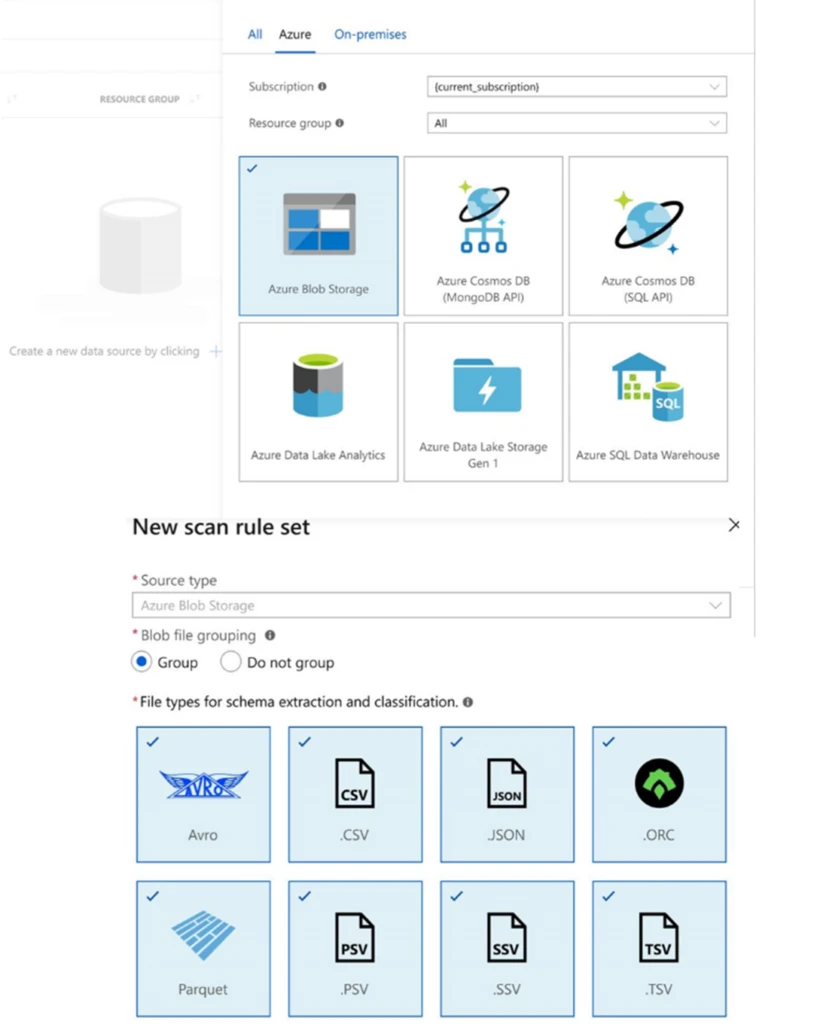Image resolution: width=817 pixels, height=1024 pixels.
Task: Pick Azure Data Lake Storage Gen 1
Action: point(483,401)
